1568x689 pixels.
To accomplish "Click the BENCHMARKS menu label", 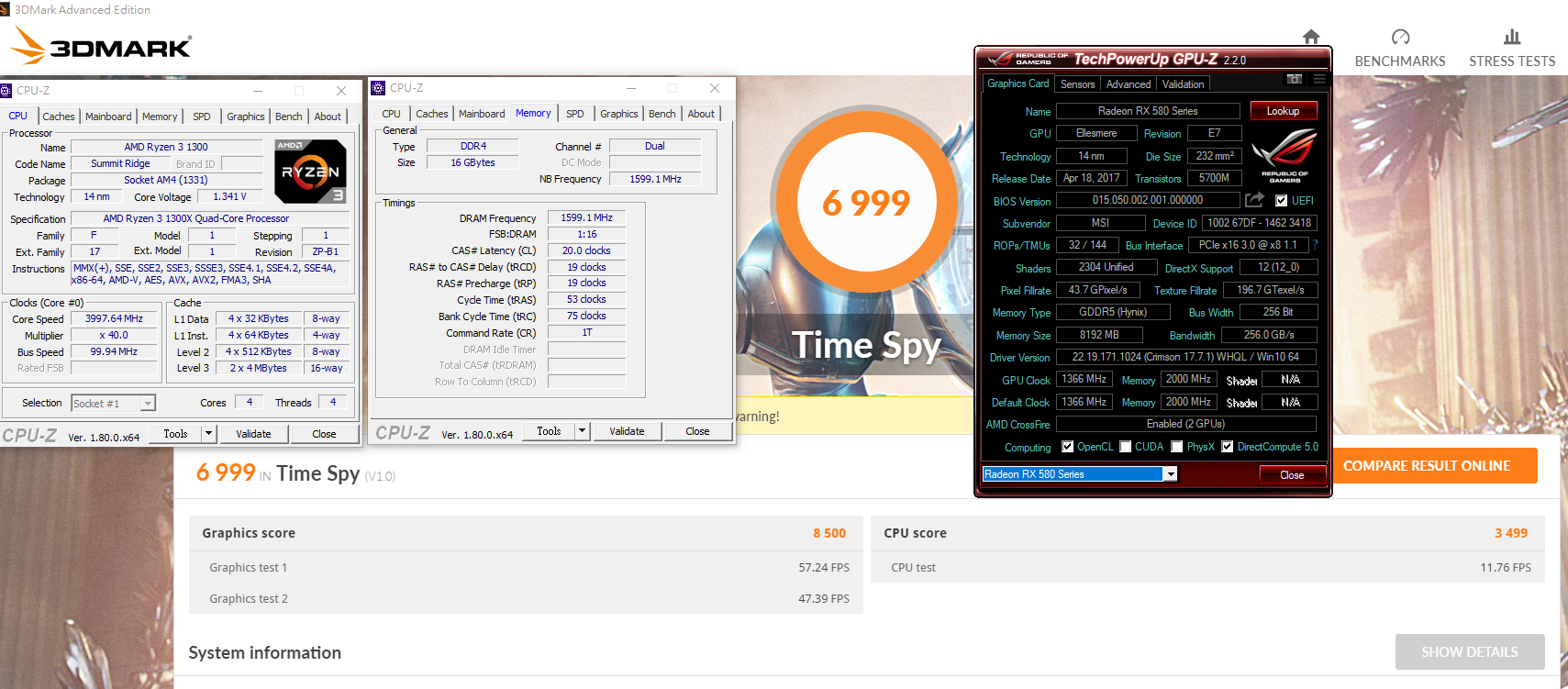I will (x=1400, y=61).
